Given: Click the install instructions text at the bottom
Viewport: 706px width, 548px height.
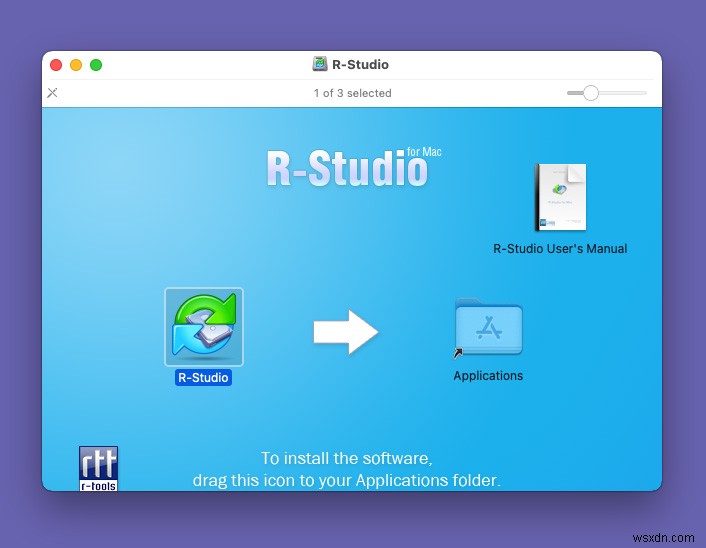Looking at the screenshot, I should click(x=346, y=469).
